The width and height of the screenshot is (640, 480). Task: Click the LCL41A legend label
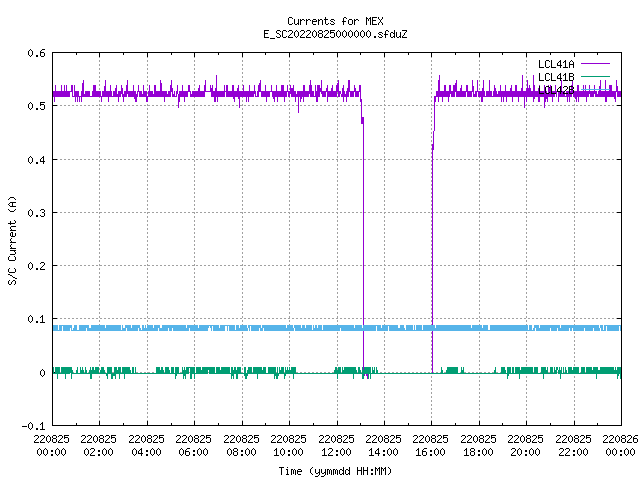(x=556, y=64)
